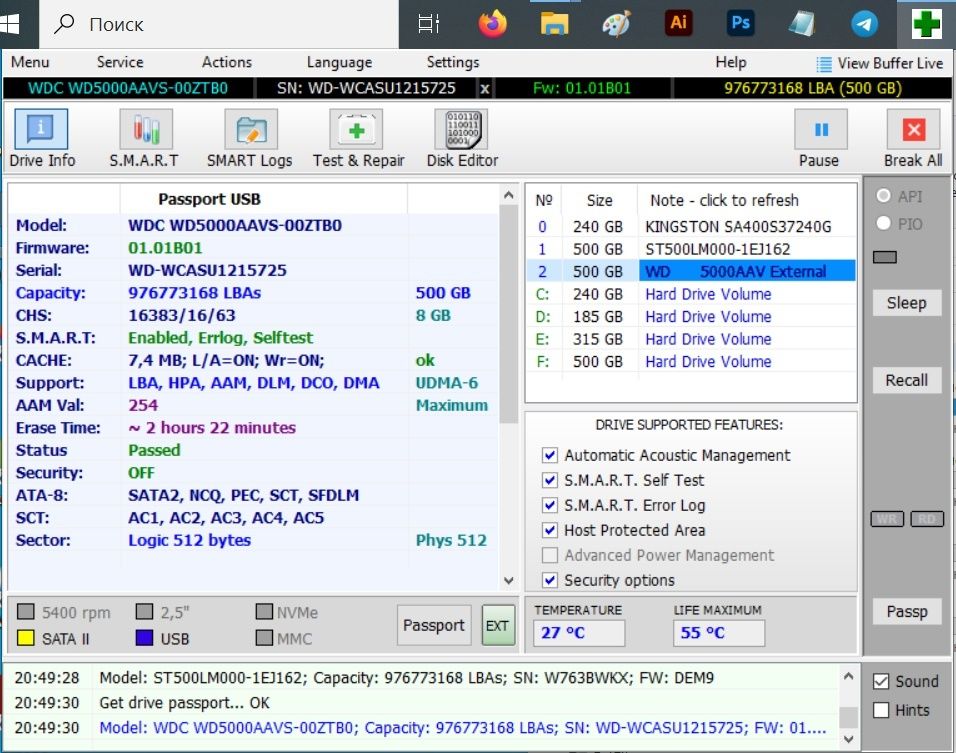956x753 pixels.
Task: Select E: 315 GB Hard Drive Volume
Action: coord(691,339)
